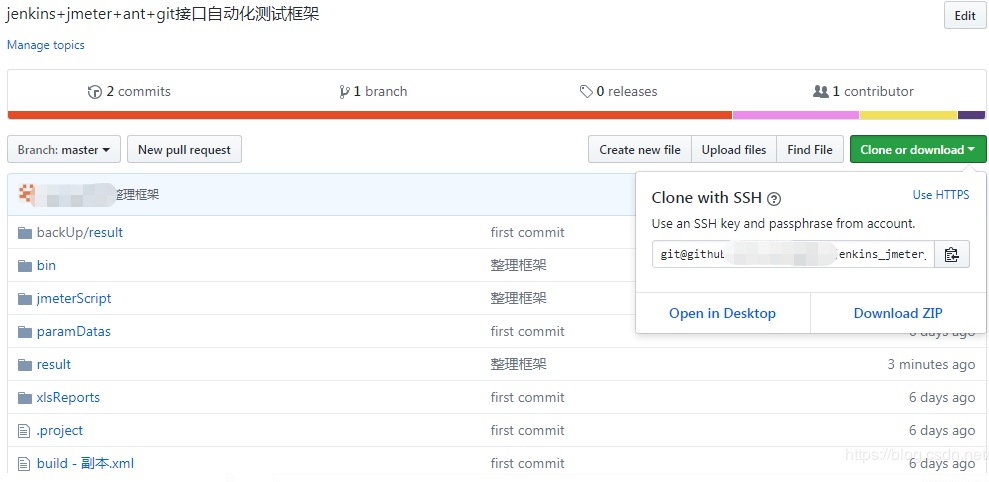Click first commit message on paramDatas row

527,331
